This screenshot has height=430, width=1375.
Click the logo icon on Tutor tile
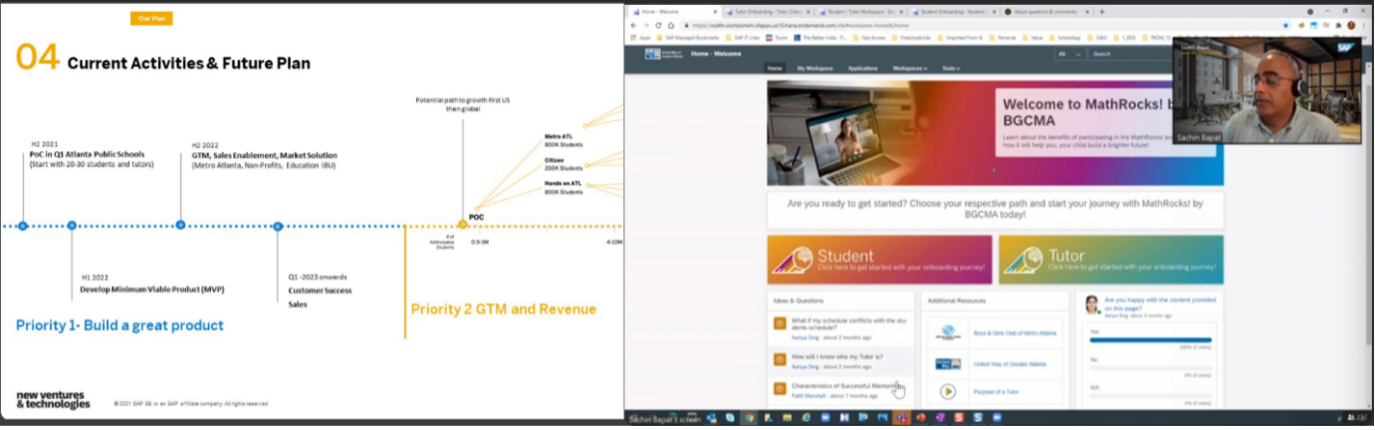coord(1023,260)
